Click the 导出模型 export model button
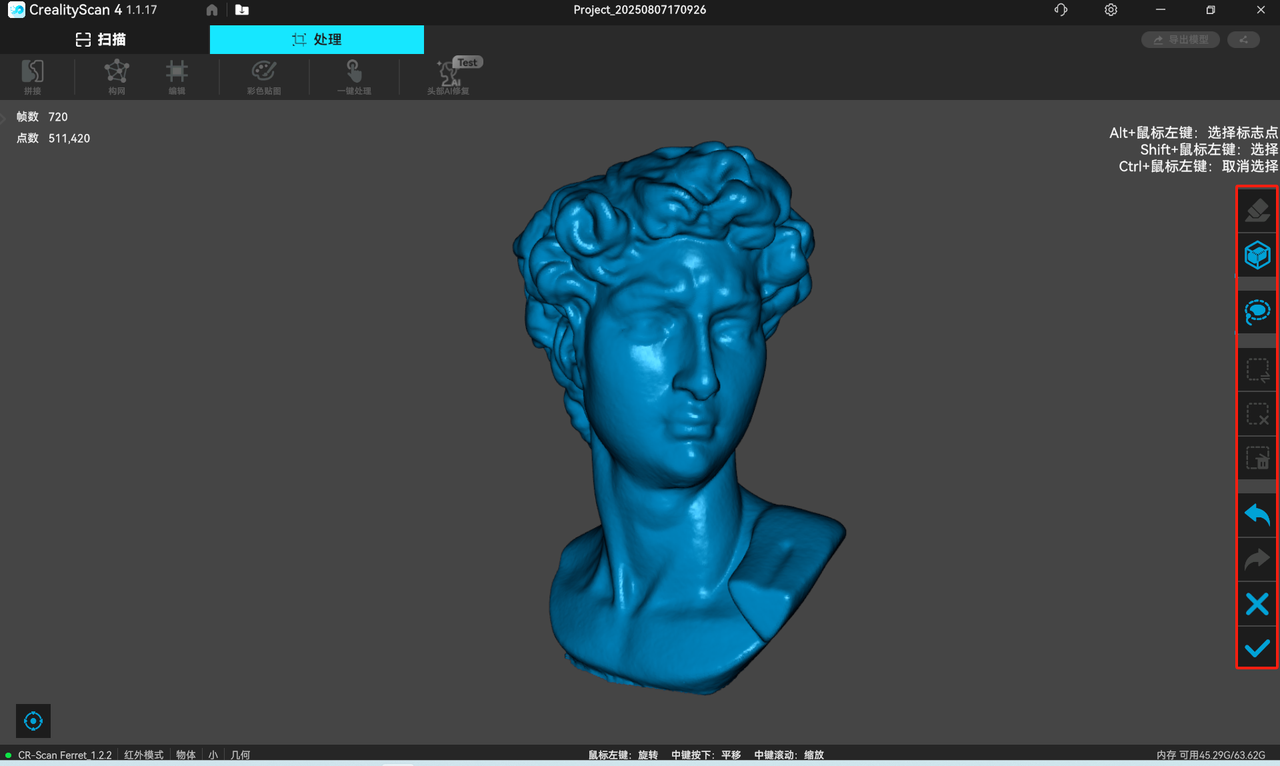 (x=1181, y=40)
